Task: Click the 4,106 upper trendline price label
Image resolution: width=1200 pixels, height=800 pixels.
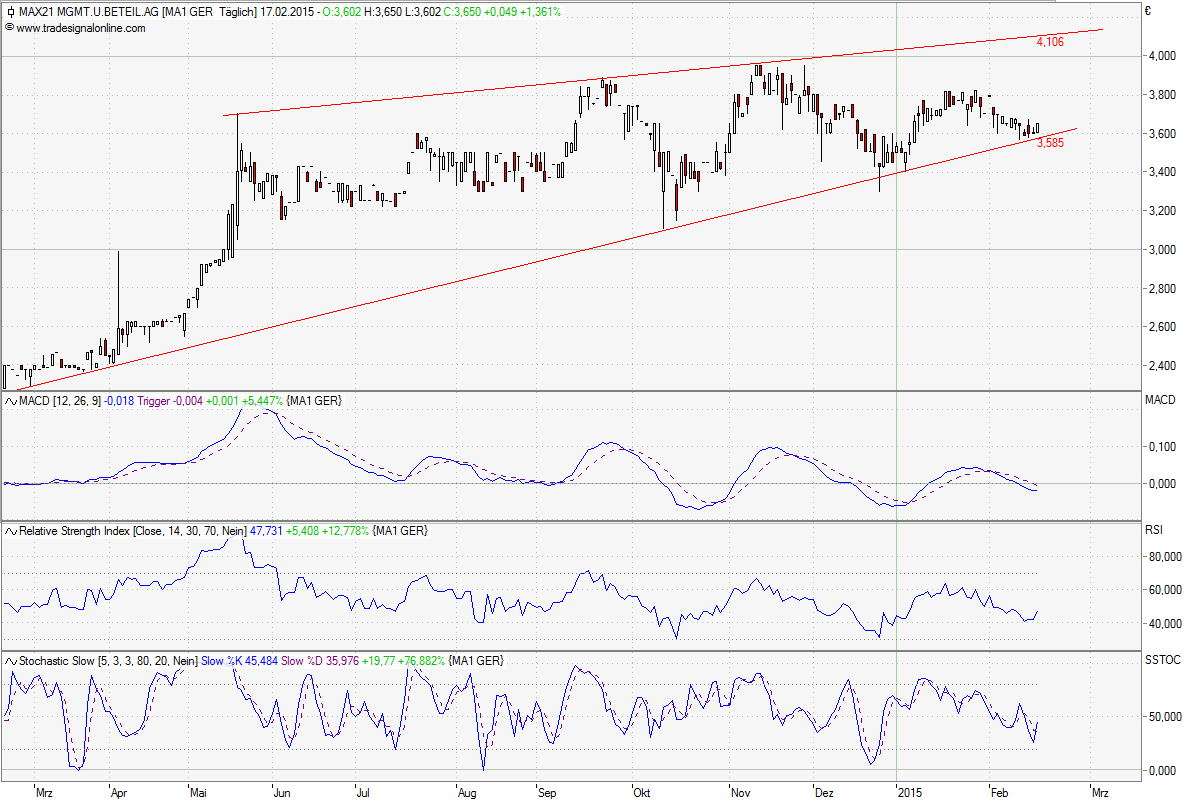Action: 1049,42
